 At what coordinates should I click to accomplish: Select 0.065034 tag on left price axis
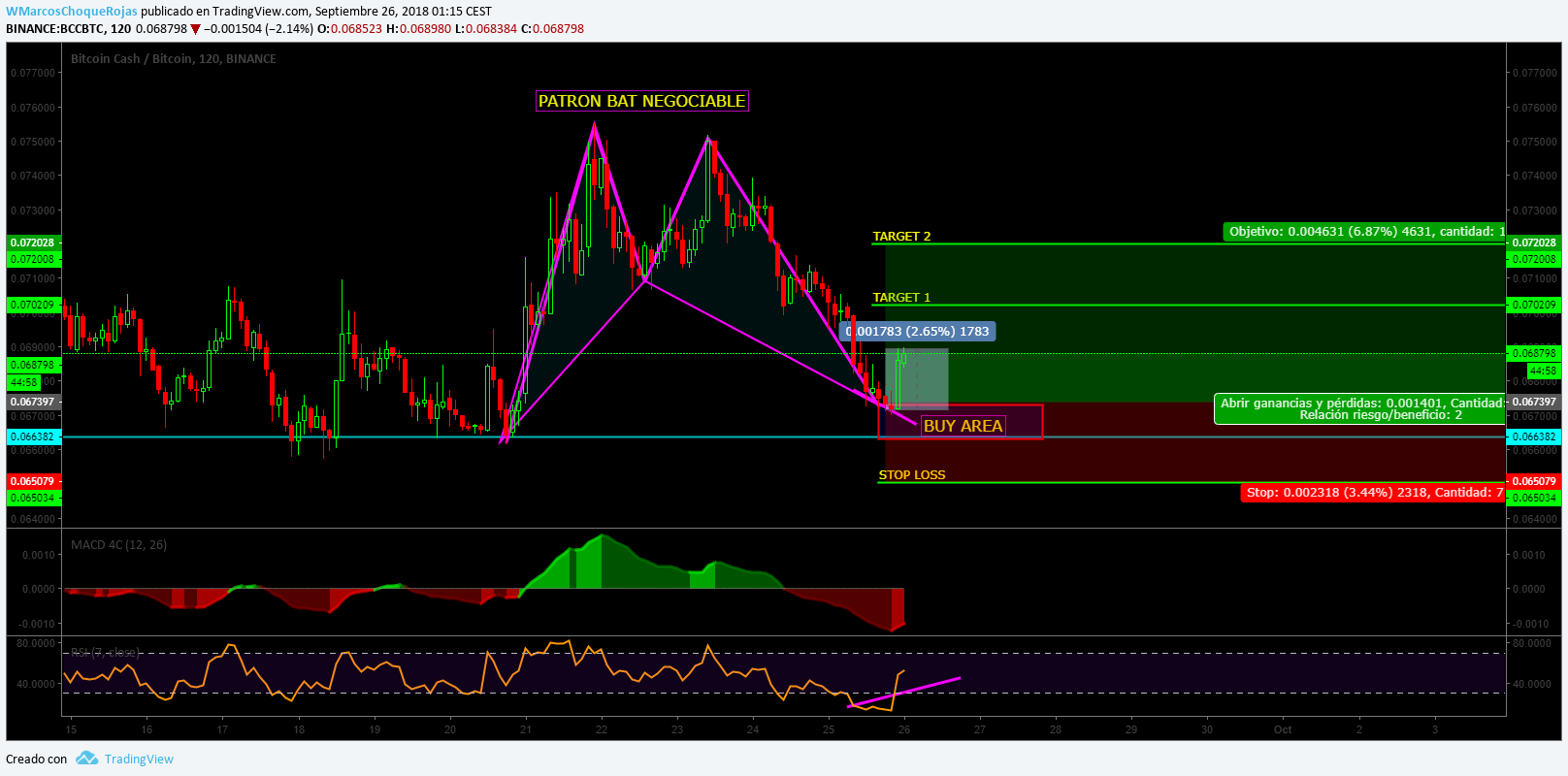(33, 498)
